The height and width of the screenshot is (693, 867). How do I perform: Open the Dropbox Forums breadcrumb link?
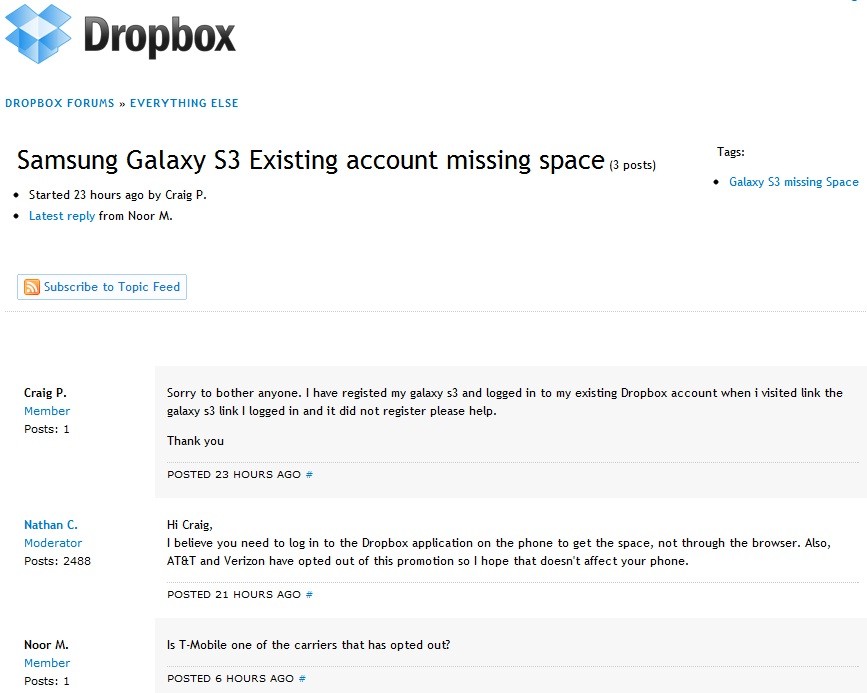(x=60, y=103)
